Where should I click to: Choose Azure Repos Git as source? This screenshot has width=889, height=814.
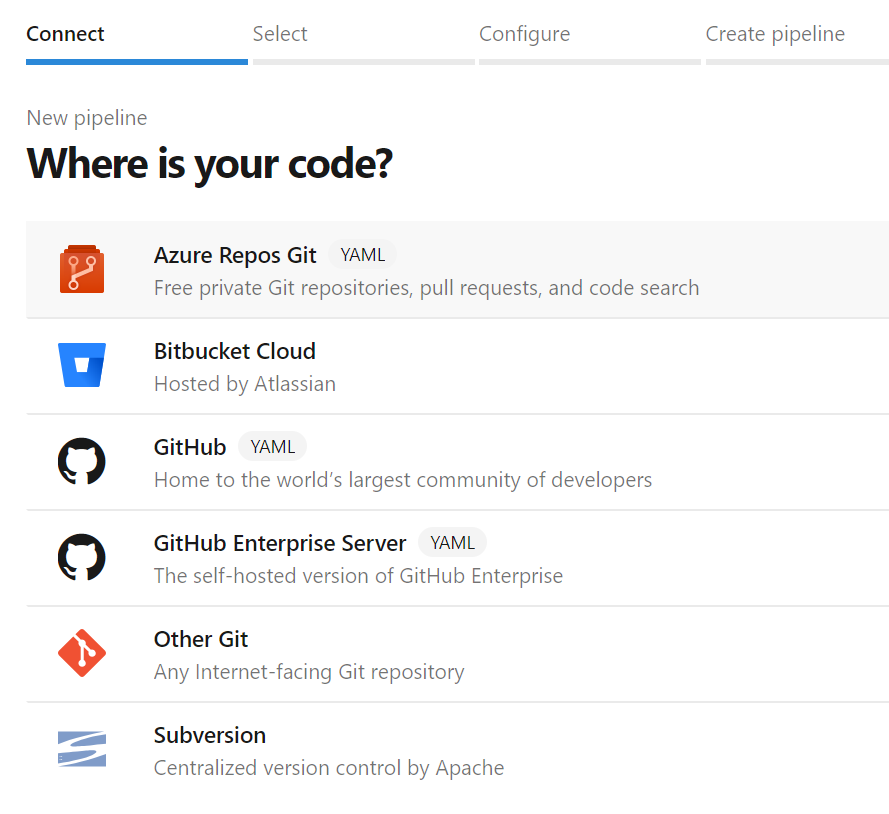coord(235,255)
